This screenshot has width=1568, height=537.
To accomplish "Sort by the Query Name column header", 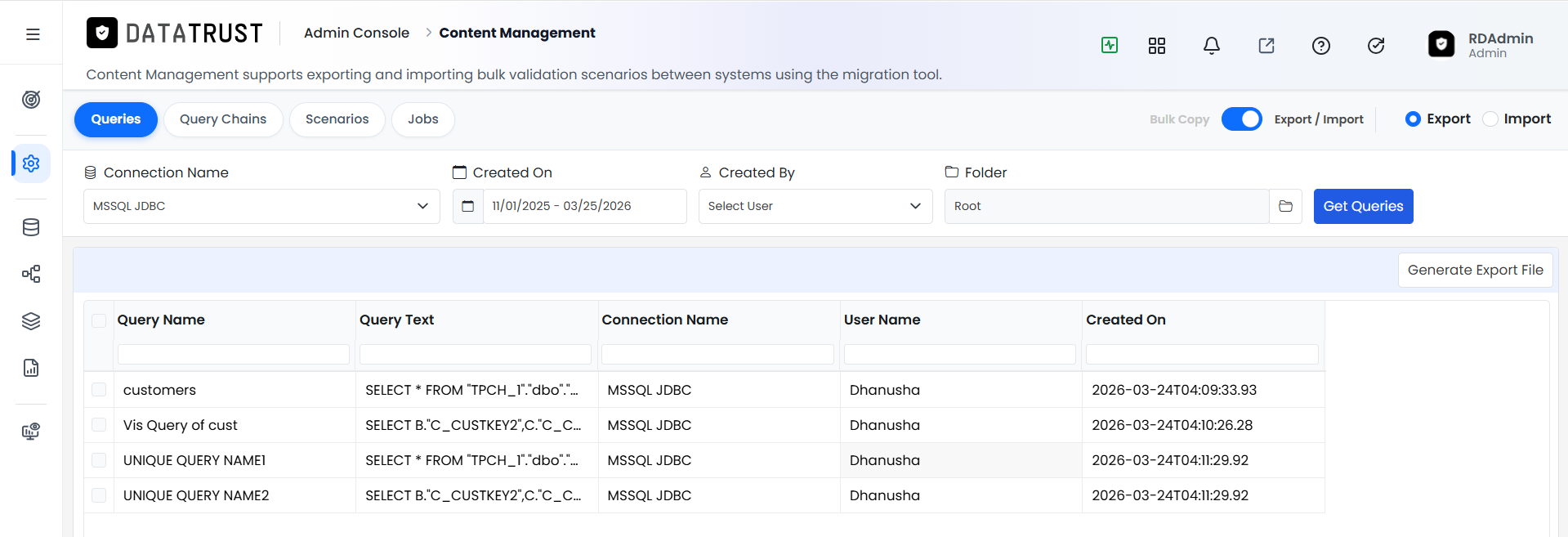I will click(x=161, y=320).
